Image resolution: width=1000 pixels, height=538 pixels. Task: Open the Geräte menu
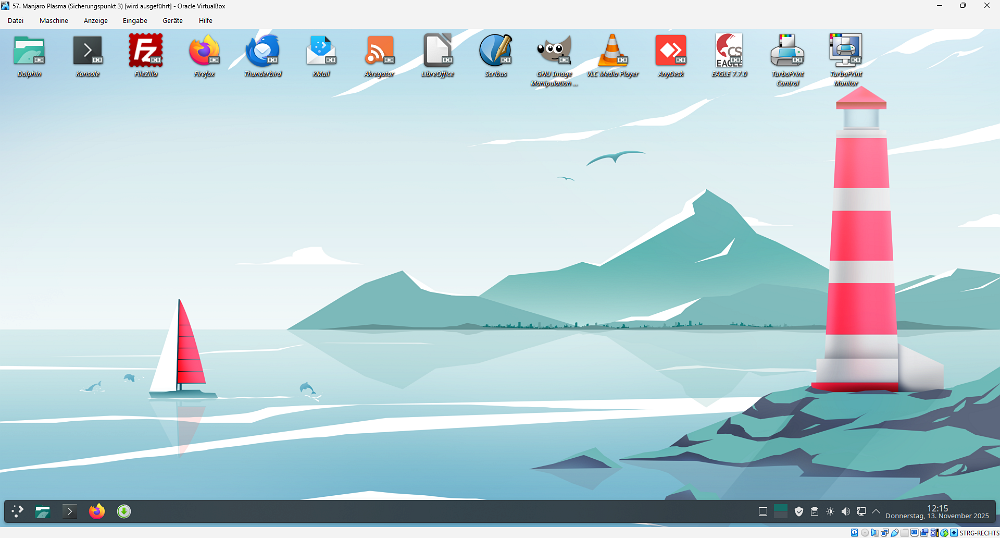tap(172, 20)
